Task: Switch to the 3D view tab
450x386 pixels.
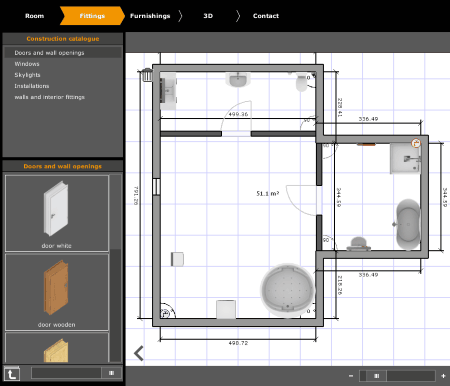Action: (208, 16)
